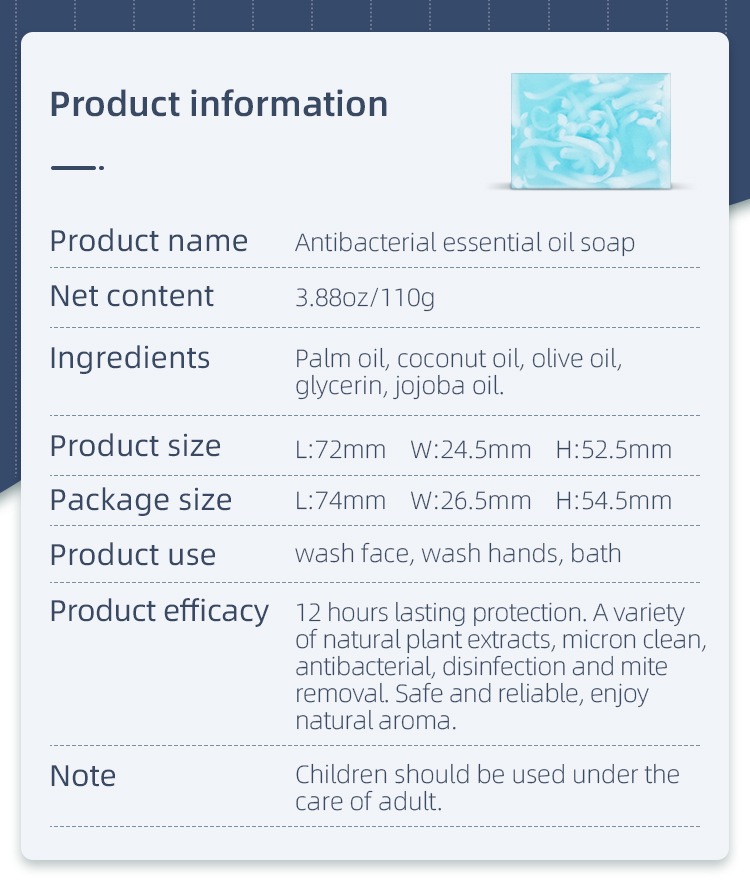750x885 pixels.
Task: Click the W:24.5mm product width value
Action: (x=471, y=450)
